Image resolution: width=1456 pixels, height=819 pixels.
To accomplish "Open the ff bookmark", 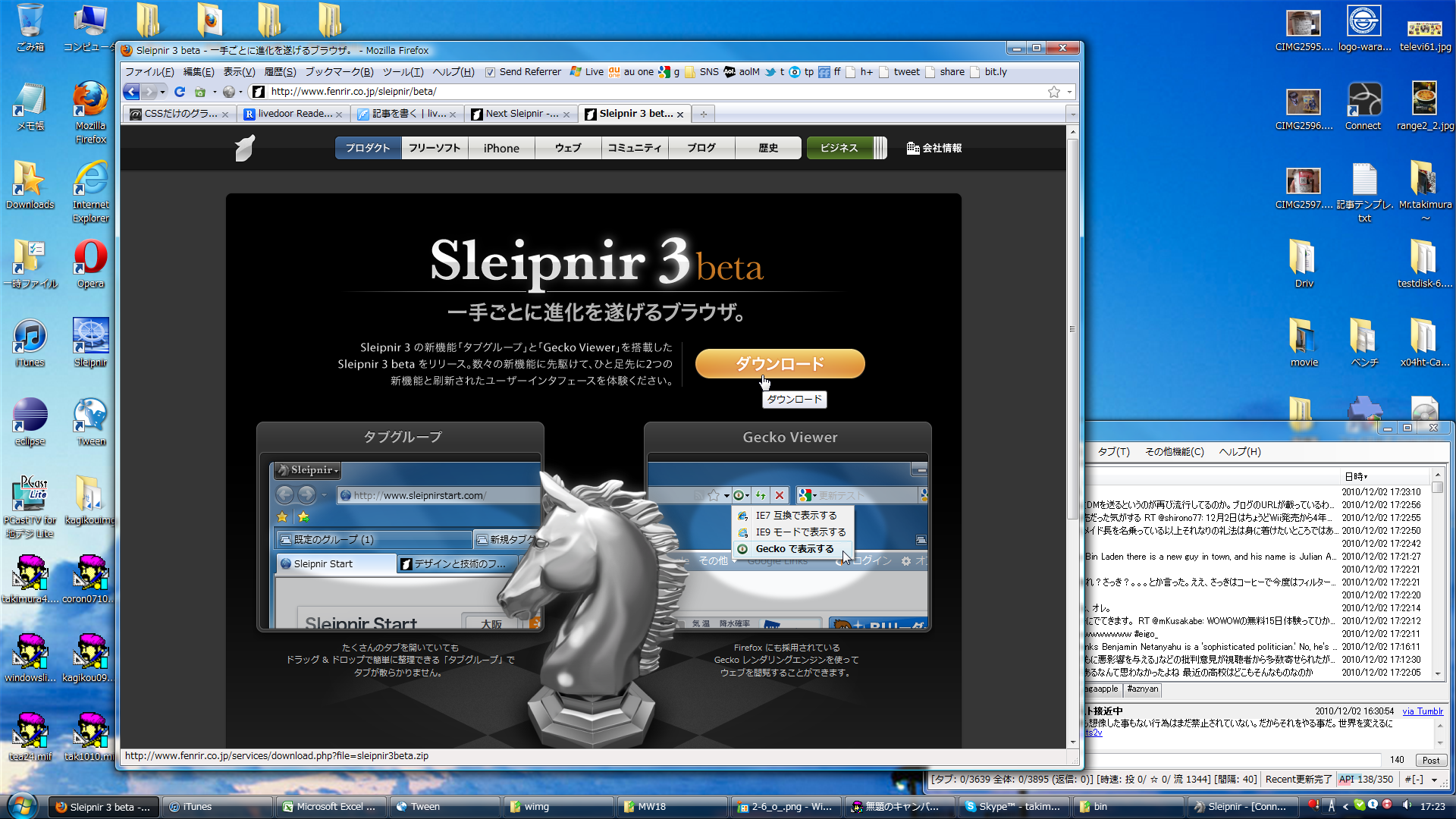I will (x=830, y=72).
